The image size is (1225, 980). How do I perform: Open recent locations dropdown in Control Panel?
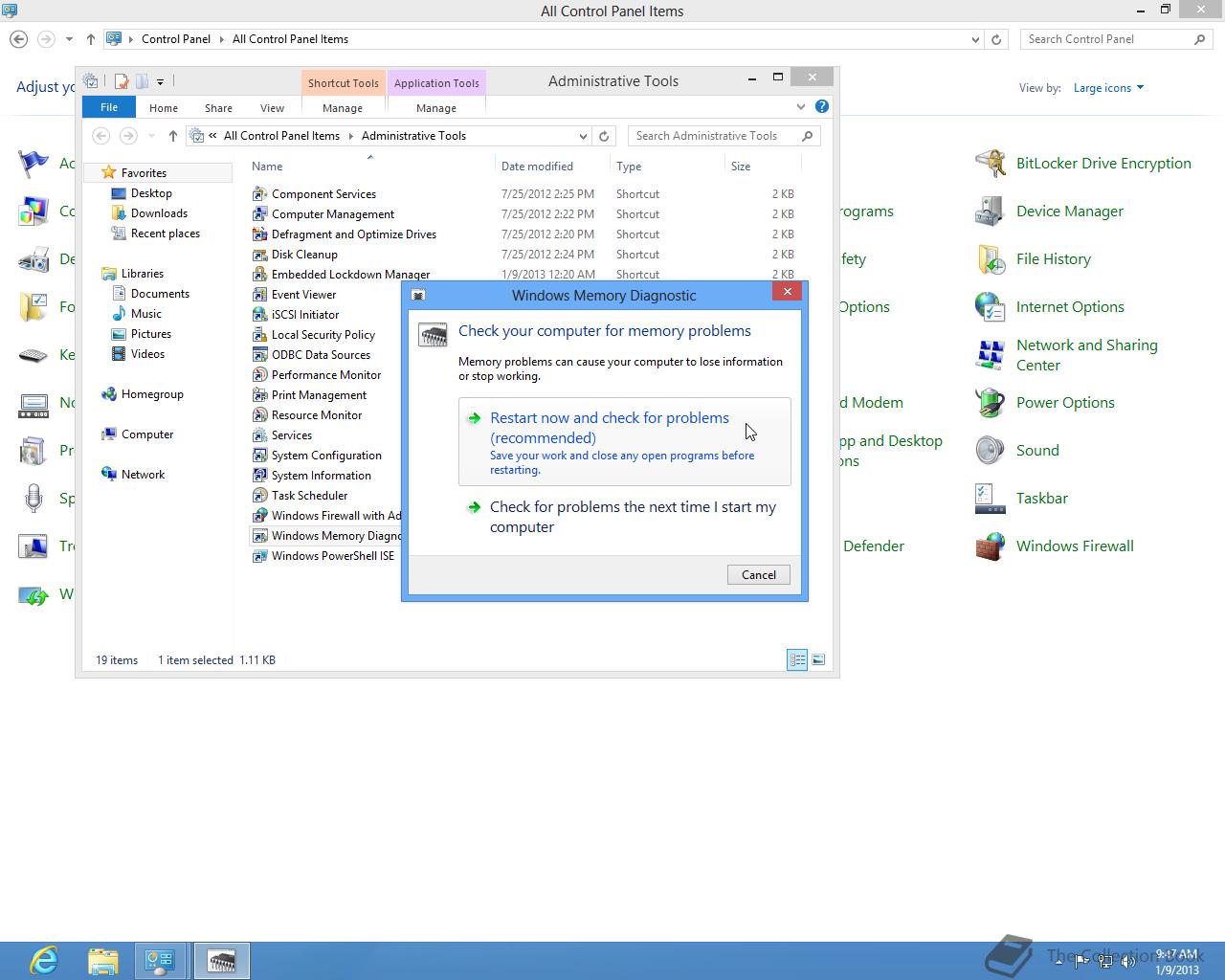tap(69, 39)
